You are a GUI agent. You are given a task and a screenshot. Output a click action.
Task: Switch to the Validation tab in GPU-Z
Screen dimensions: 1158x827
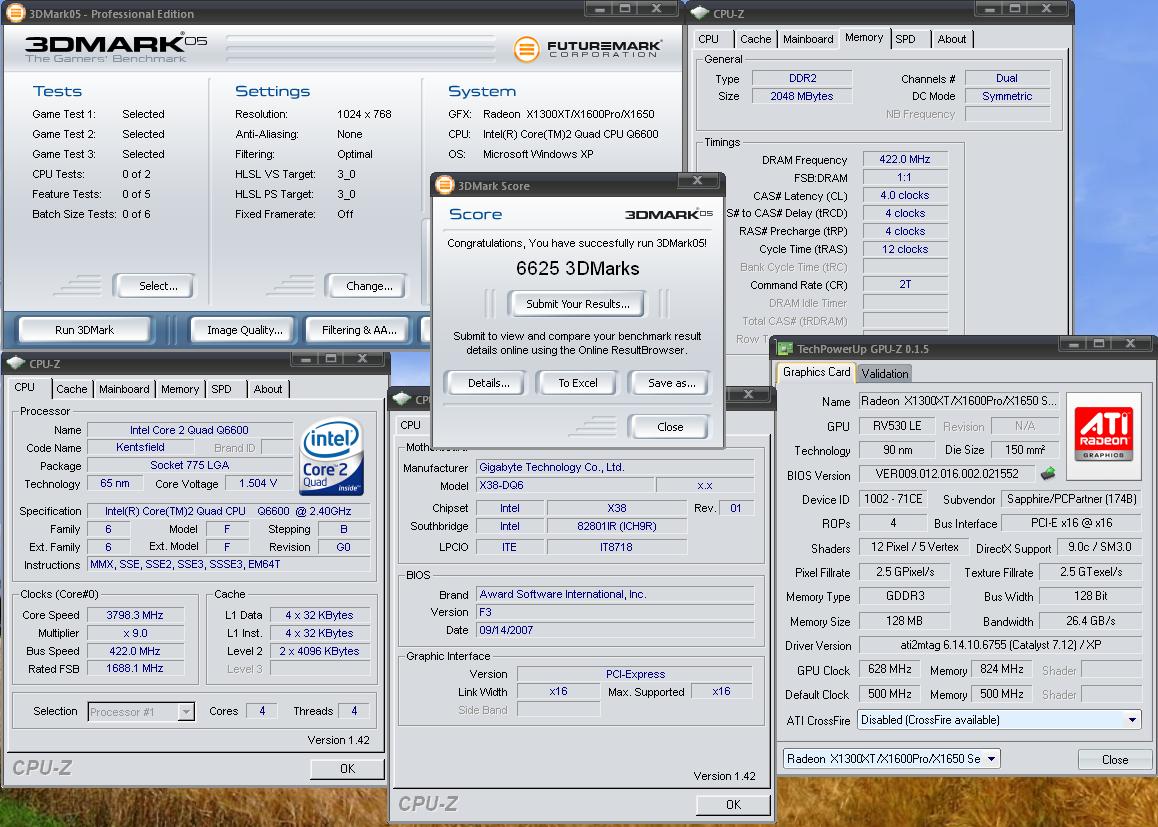[x=884, y=374]
